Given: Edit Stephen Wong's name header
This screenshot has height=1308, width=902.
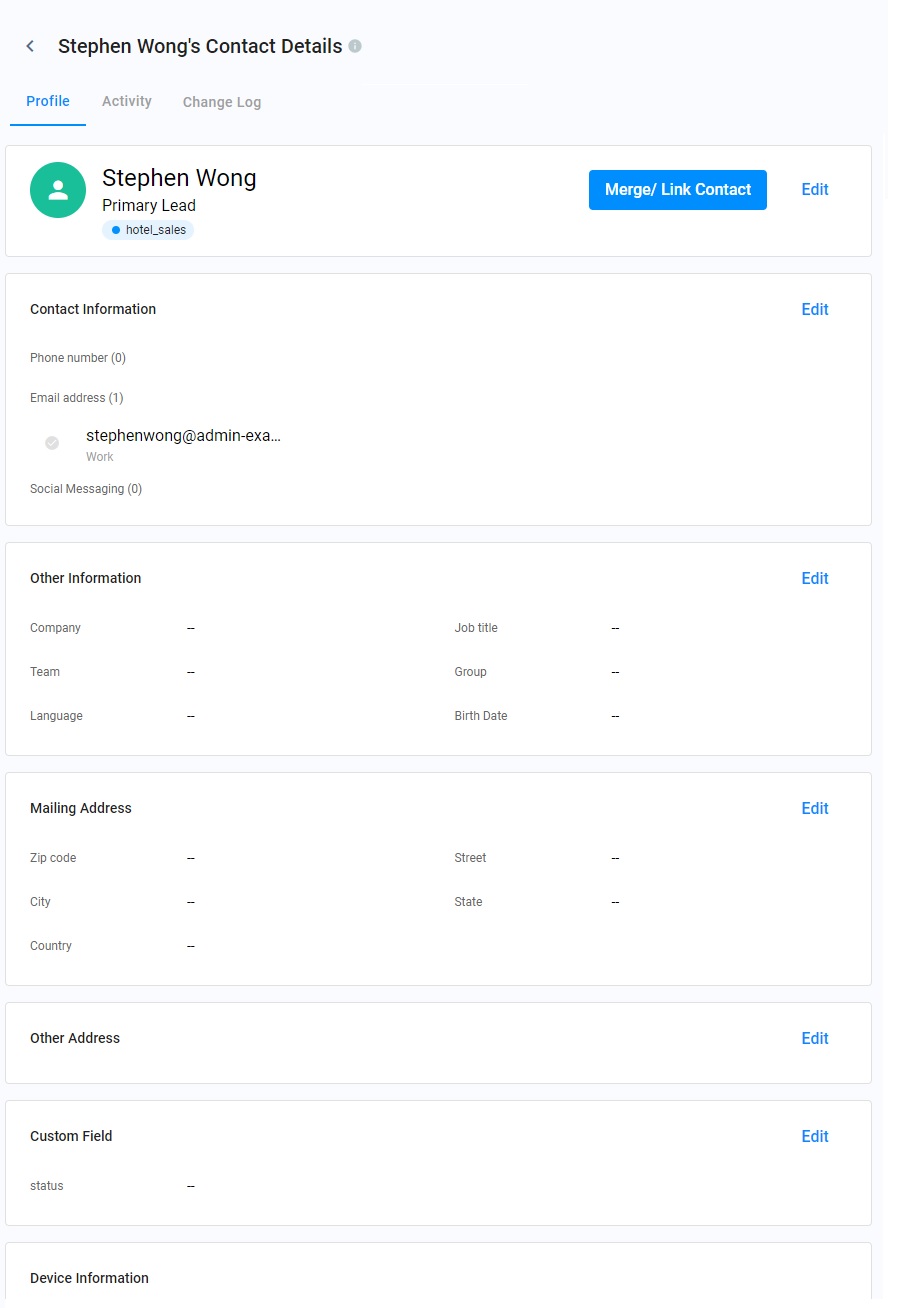Looking at the screenshot, I should point(815,190).
